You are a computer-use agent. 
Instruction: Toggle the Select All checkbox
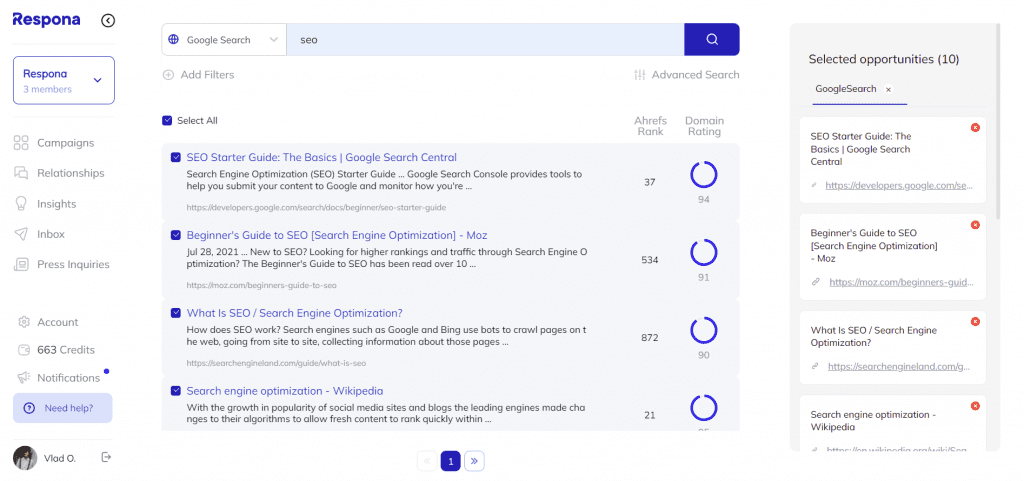pyautogui.click(x=167, y=121)
